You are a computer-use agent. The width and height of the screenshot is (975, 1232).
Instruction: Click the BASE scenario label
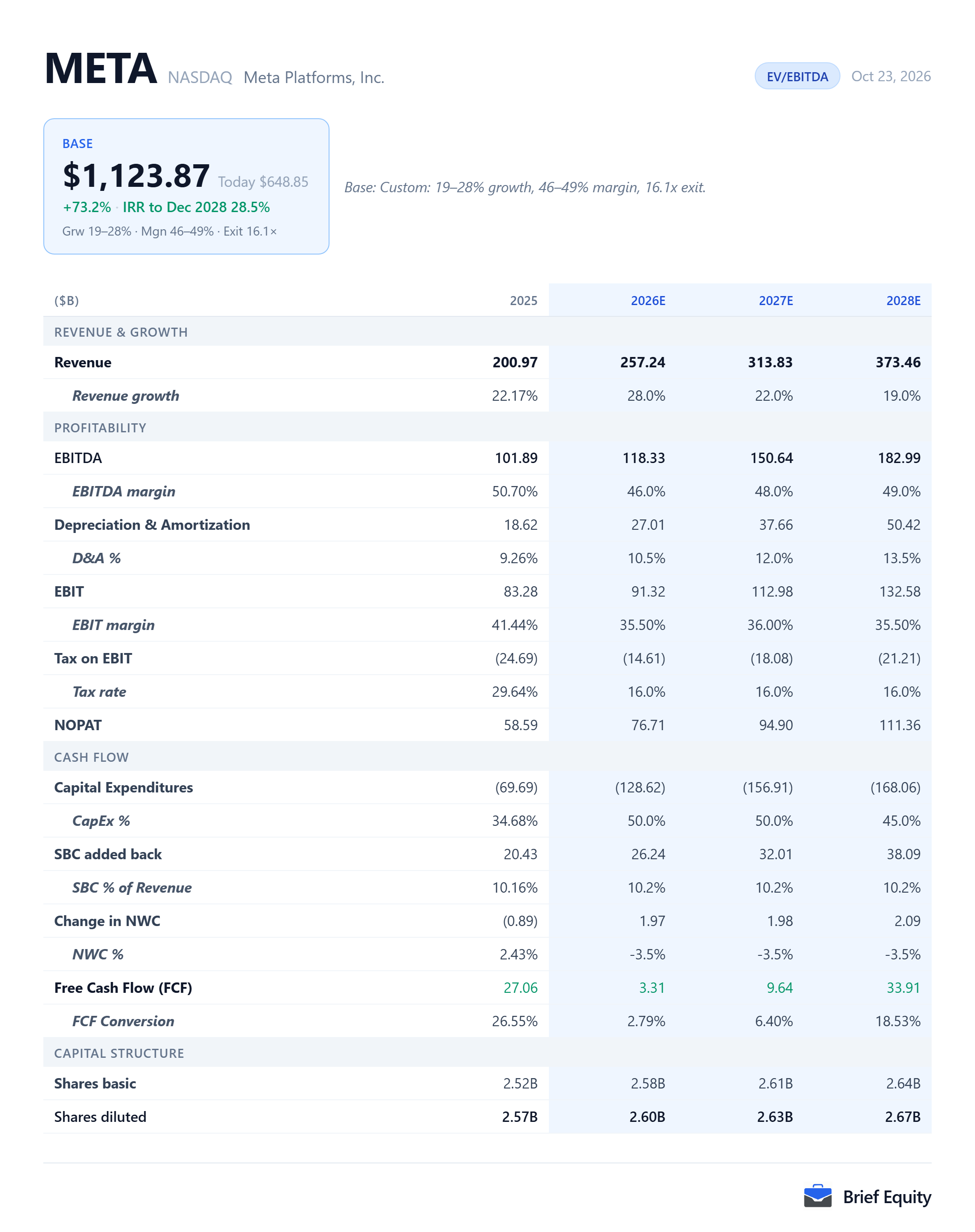point(78,144)
